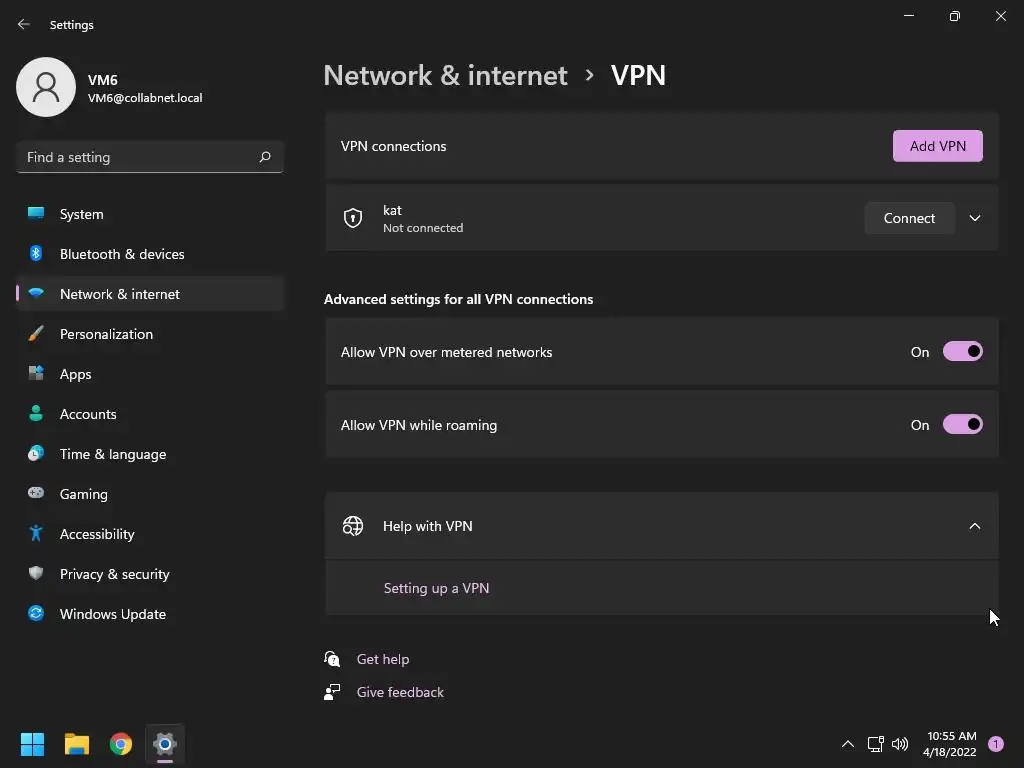Go to Windows Update settings
Image resolution: width=1024 pixels, height=768 pixels.
pos(113,614)
